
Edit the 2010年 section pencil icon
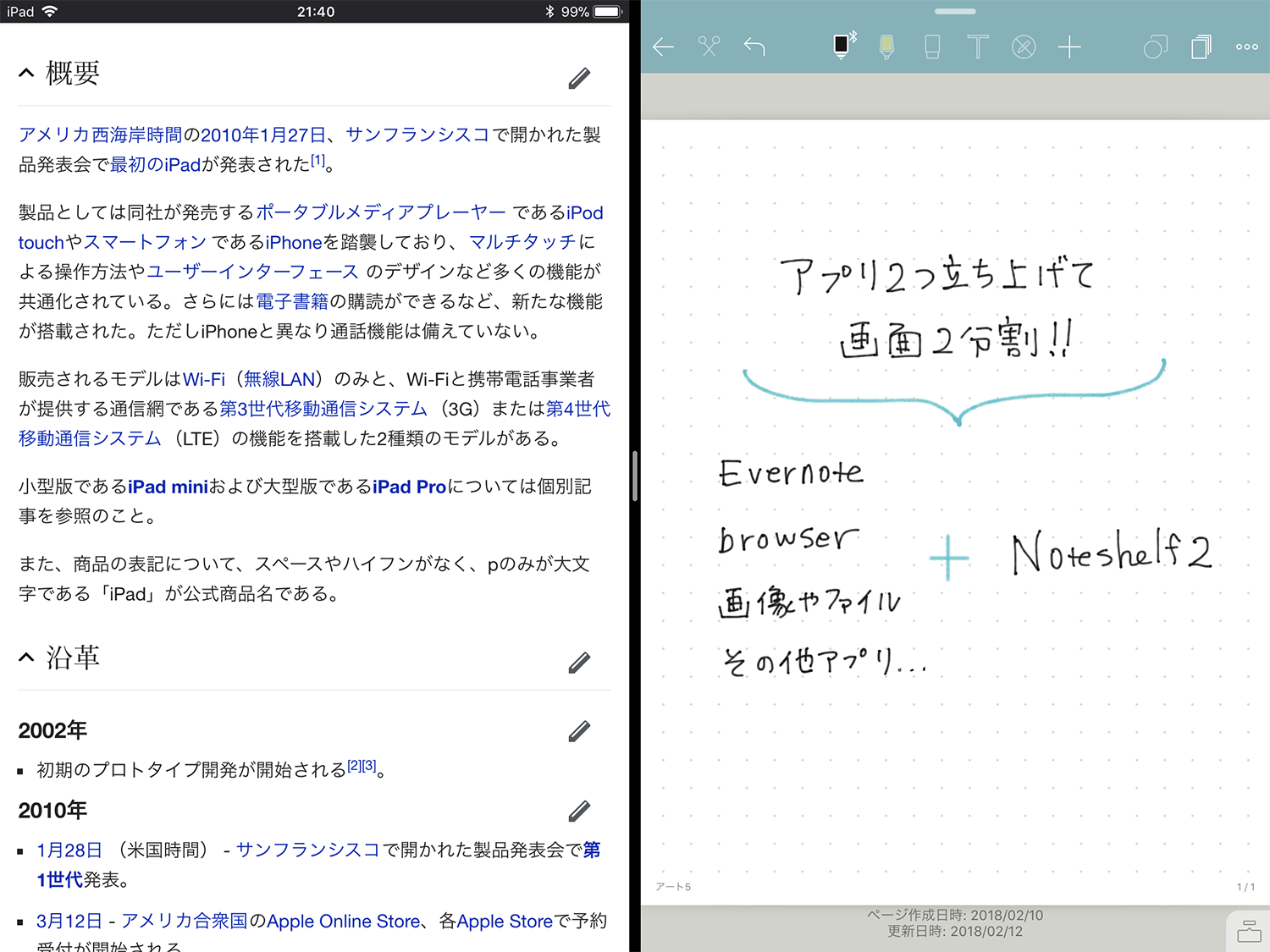579,811
